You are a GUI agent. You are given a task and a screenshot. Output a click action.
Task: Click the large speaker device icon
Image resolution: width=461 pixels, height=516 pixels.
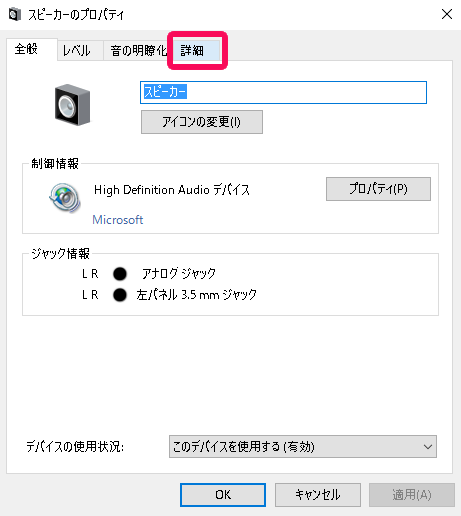[72, 105]
